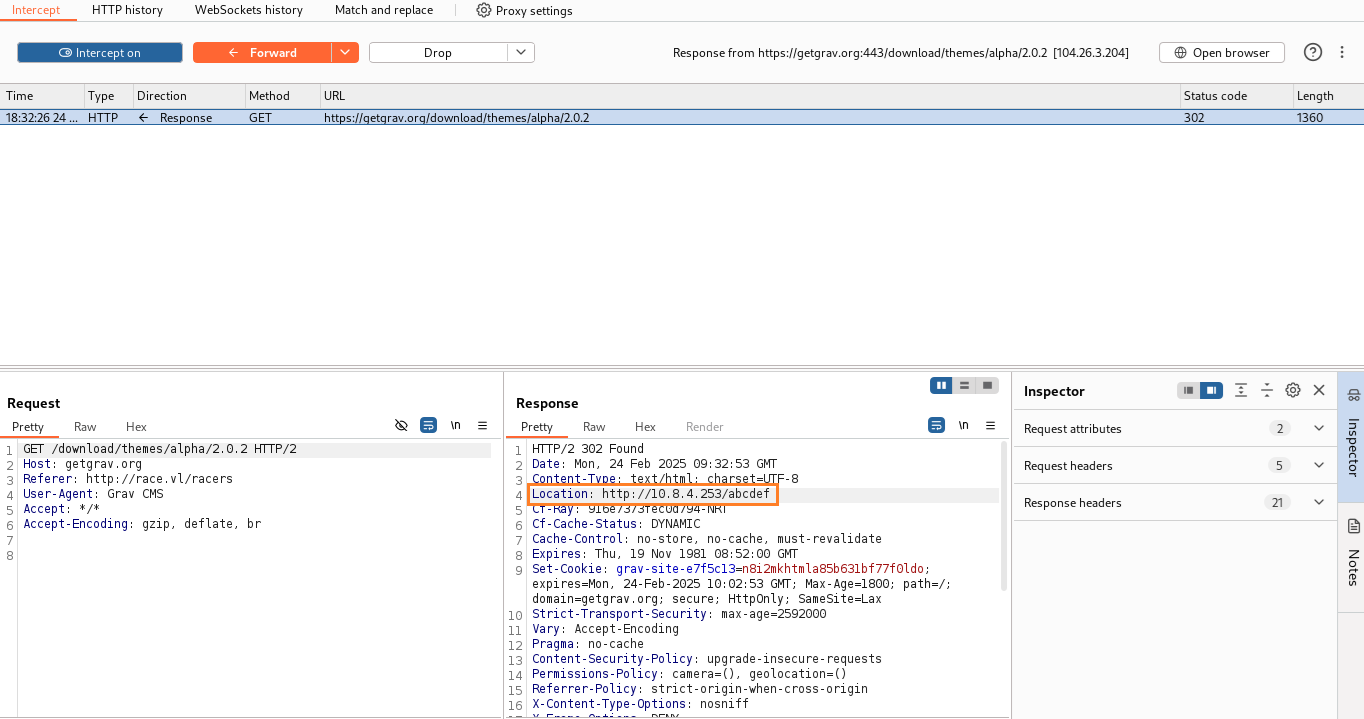The height and width of the screenshot is (719, 1364).
Task: Open the Forward button dropdown arrow
Action: tap(344, 53)
